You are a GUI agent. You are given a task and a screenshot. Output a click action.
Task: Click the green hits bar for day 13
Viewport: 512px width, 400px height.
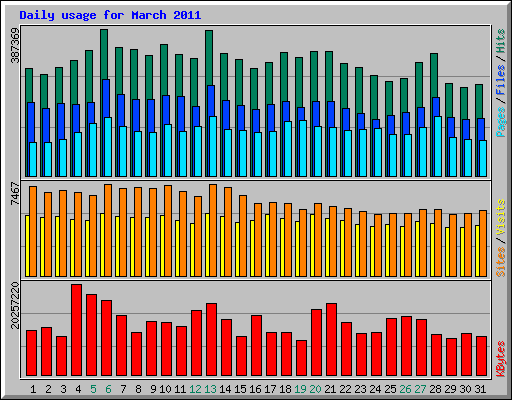coord(209,57)
